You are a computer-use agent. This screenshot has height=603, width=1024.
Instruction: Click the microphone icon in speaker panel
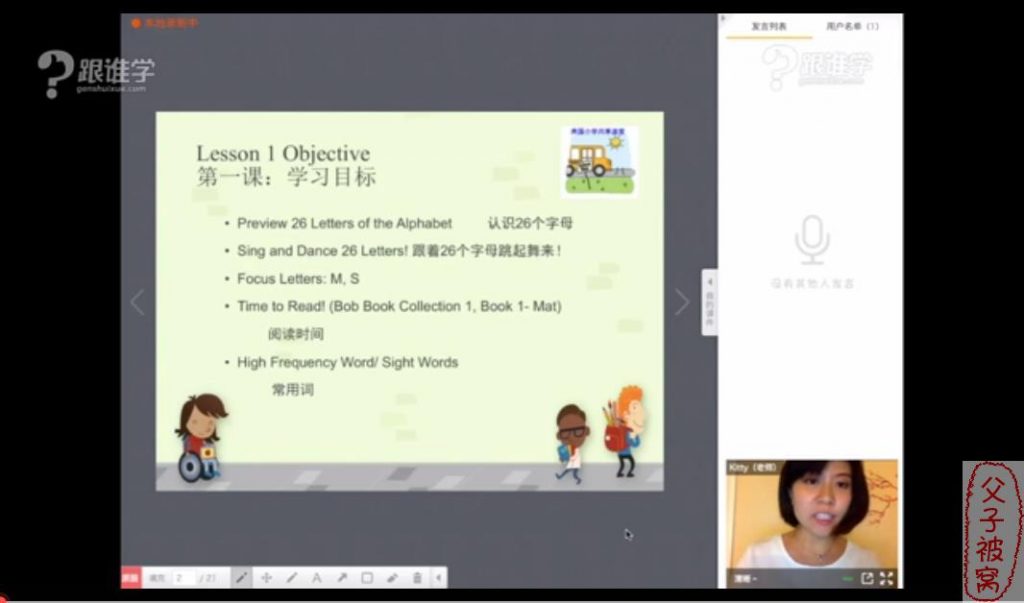pyautogui.click(x=812, y=241)
